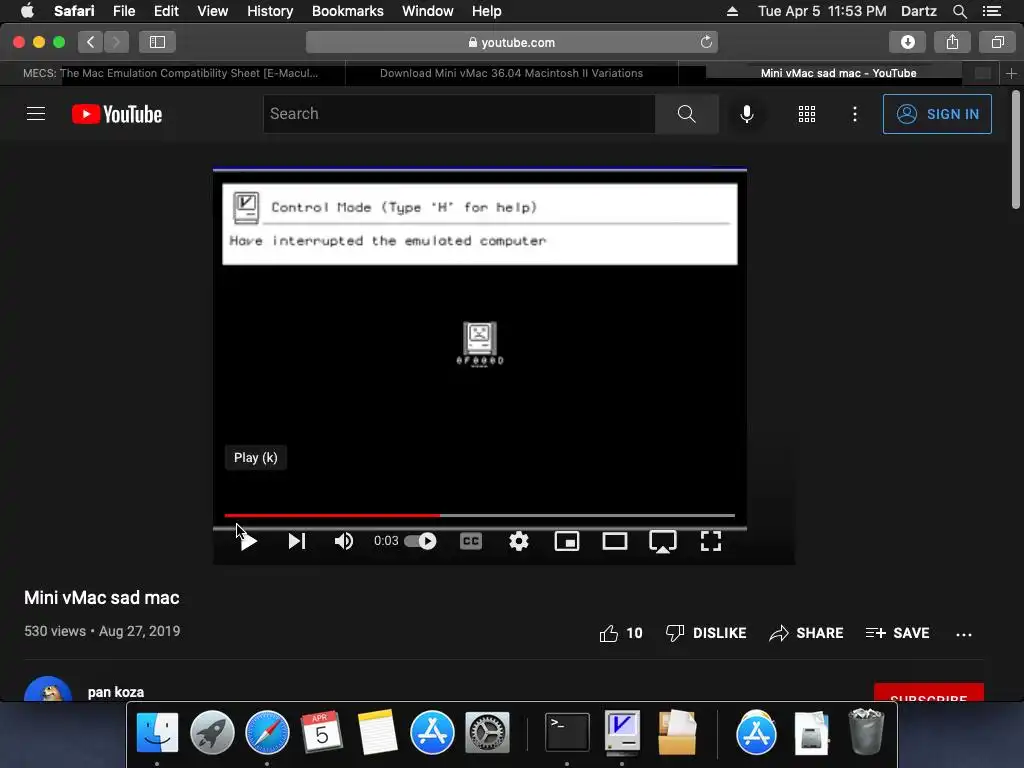Open the Bookmarks menu
1024x768 pixels.
pos(347,11)
